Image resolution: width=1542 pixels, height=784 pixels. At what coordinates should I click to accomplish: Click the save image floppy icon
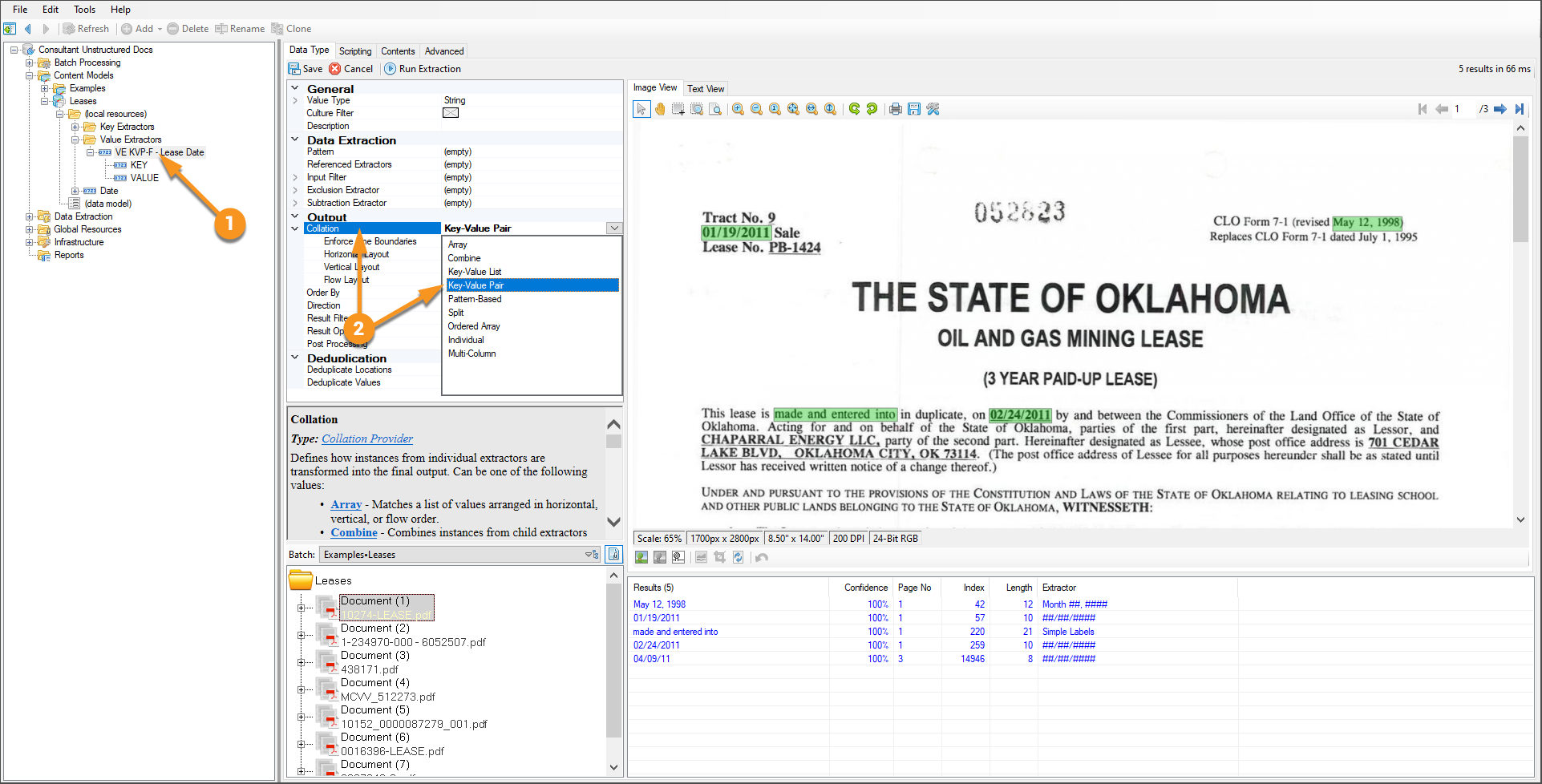point(913,109)
